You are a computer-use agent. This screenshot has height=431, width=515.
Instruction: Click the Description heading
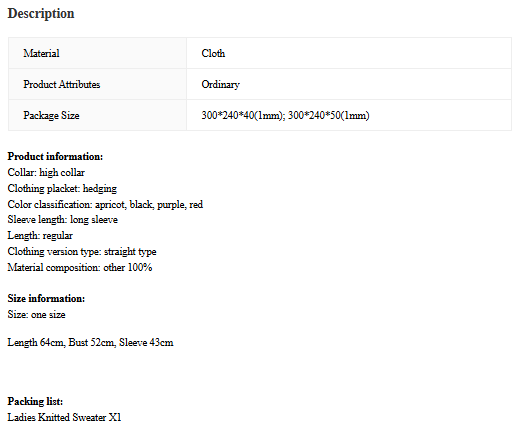[41, 14]
